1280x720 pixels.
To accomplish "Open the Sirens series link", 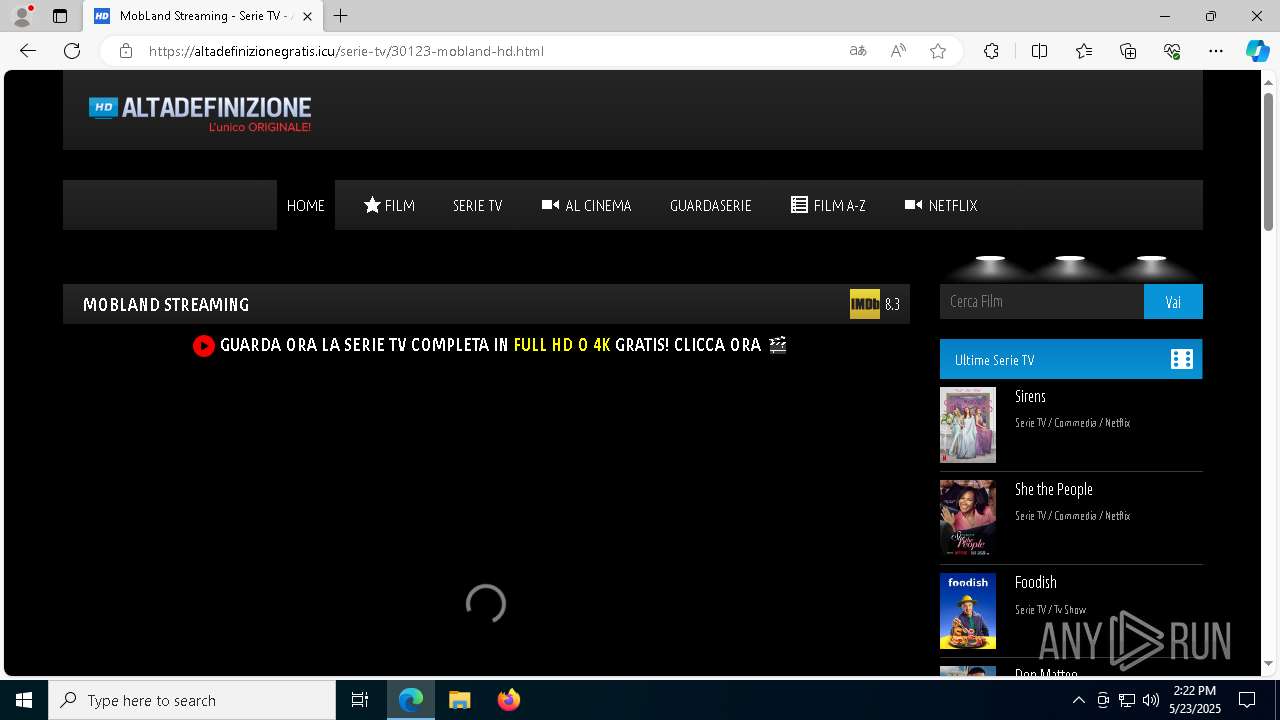I will tap(1030, 397).
